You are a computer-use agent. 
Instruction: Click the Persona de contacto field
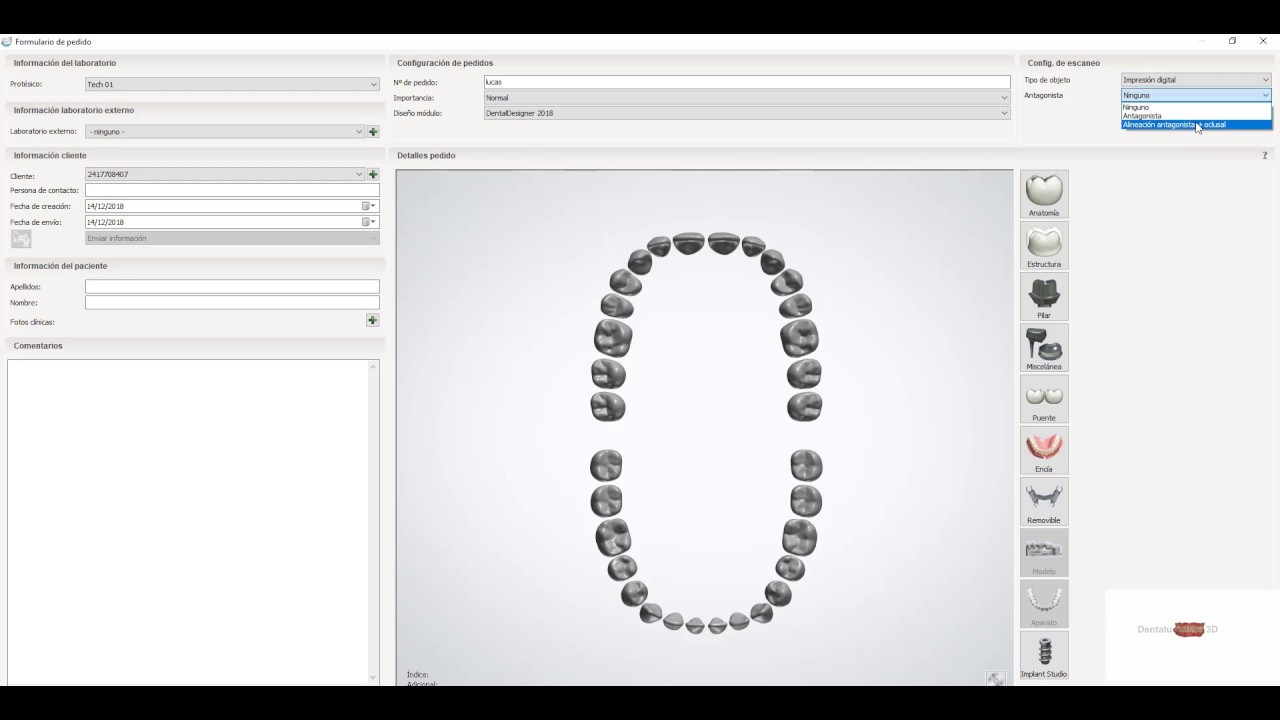pos(232,190)
